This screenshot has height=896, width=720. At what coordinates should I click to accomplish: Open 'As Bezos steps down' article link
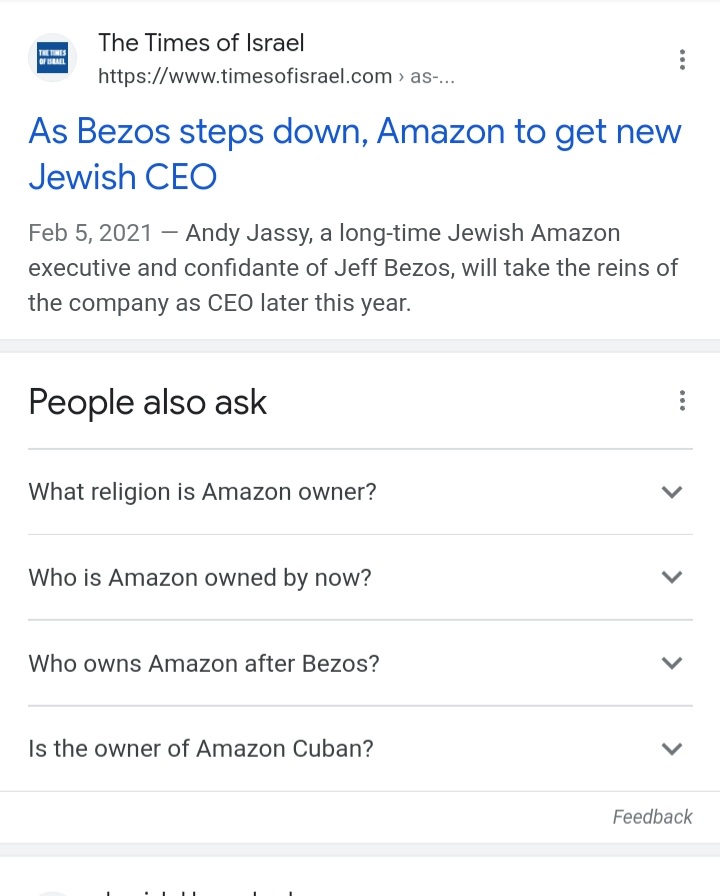click(x=355, y=154)
